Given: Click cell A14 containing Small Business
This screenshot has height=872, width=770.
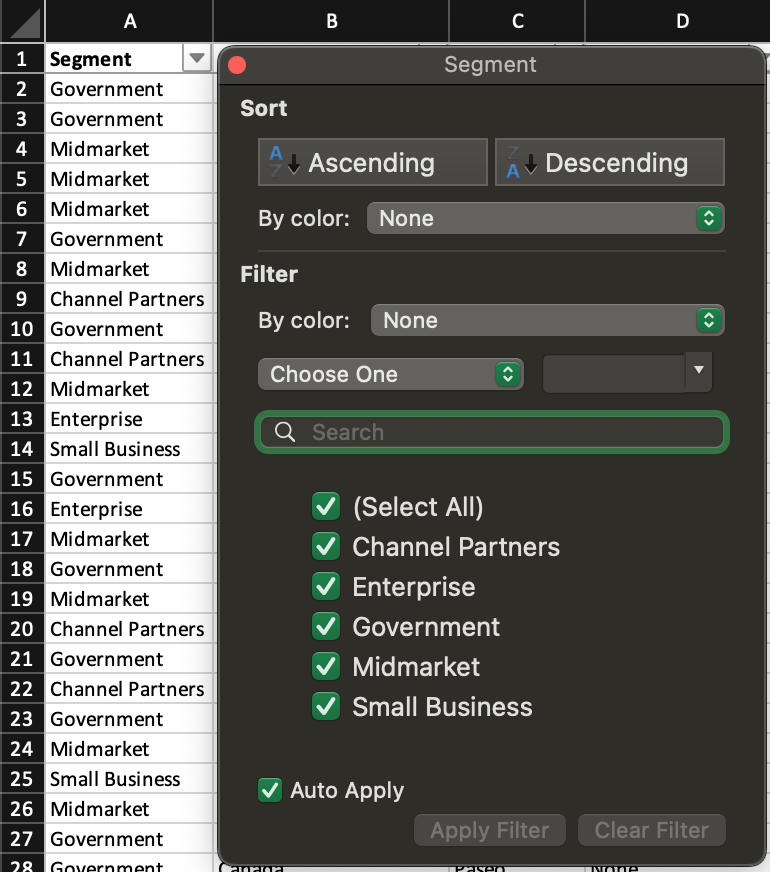Looking at the screenshot, I should click(x=129, y=449).
